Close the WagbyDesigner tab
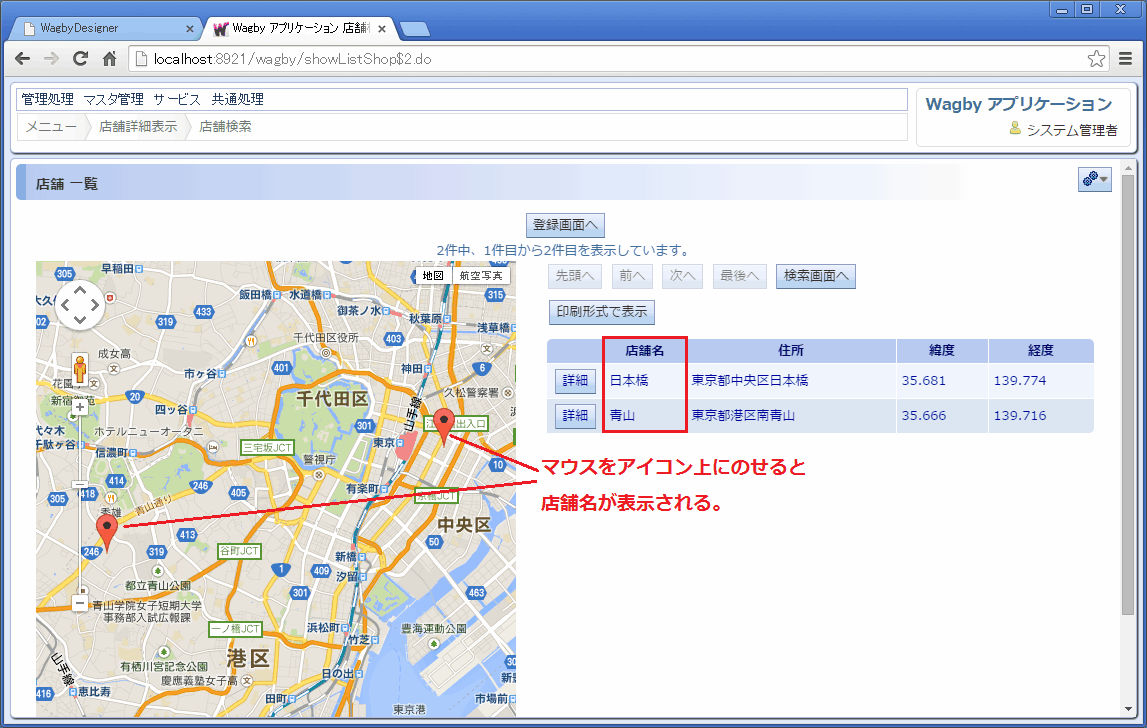Viewport: 1147px width, 728px height. click(189, 29)
